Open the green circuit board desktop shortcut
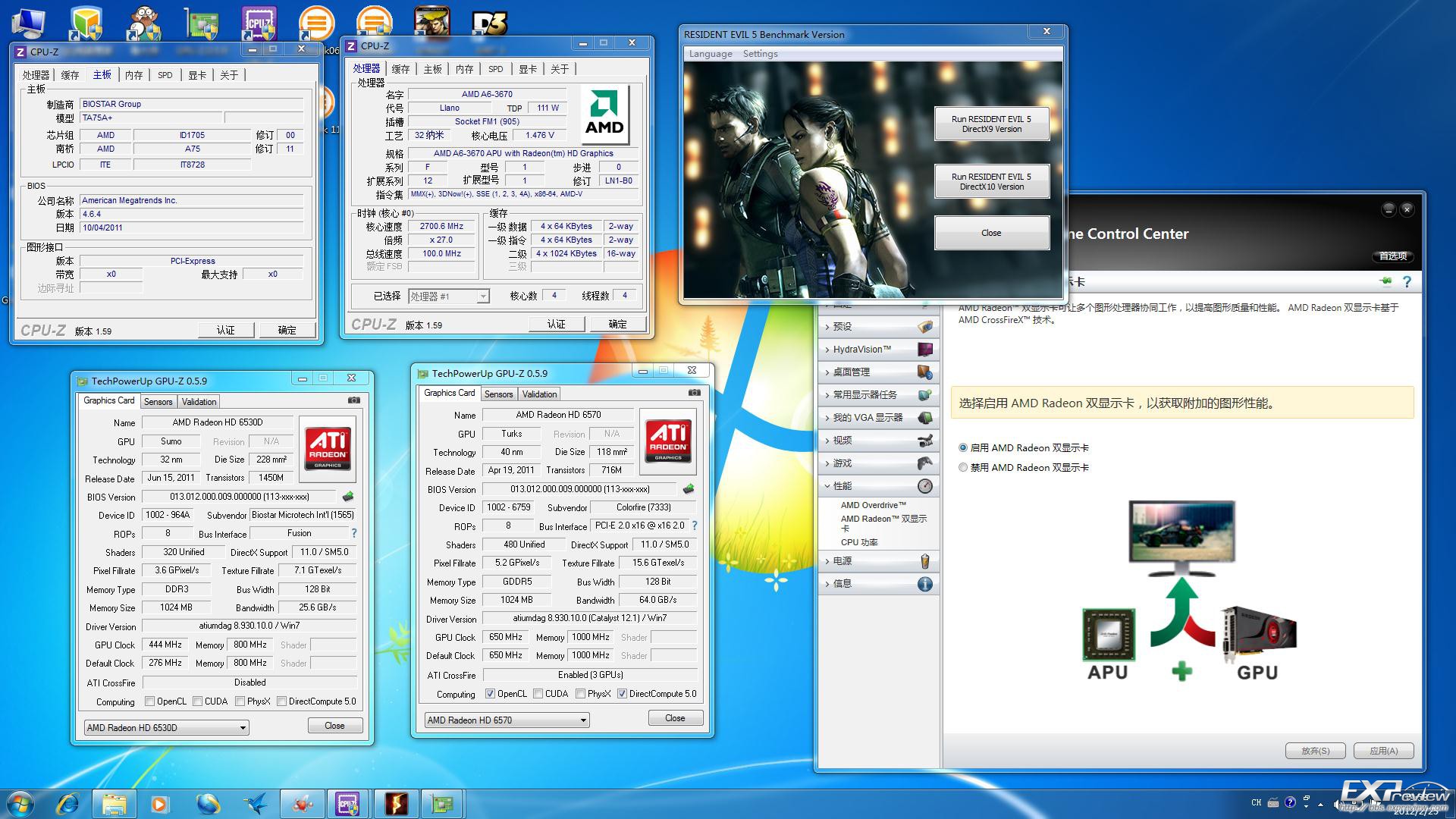1456x819 pixels. [201, 23]
